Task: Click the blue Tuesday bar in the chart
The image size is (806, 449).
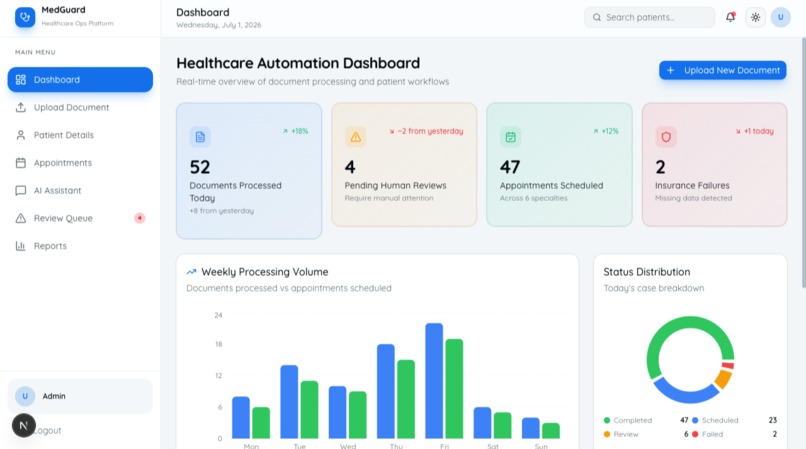Action: click(x=289, y=402)
